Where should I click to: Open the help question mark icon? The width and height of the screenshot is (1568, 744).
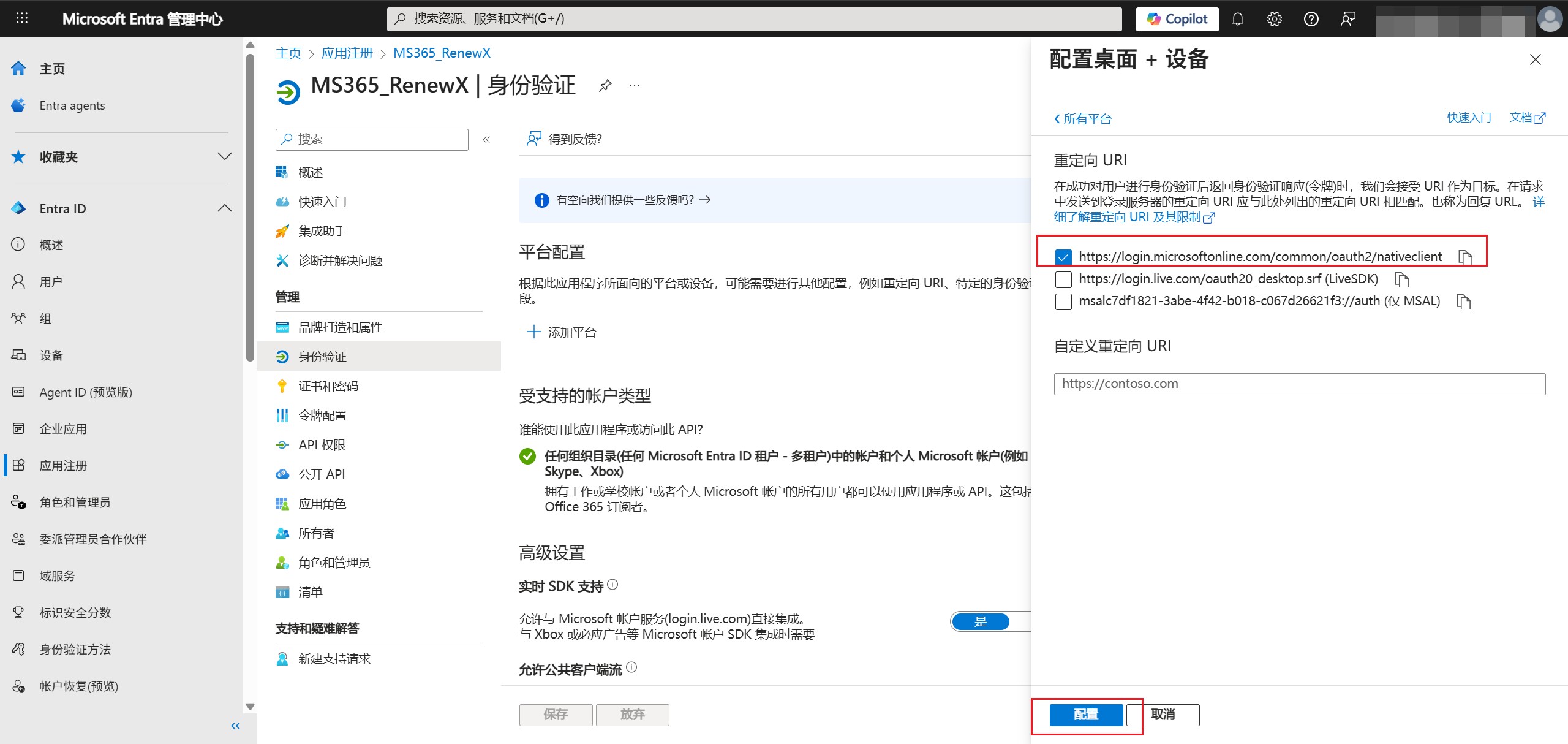1311,19
